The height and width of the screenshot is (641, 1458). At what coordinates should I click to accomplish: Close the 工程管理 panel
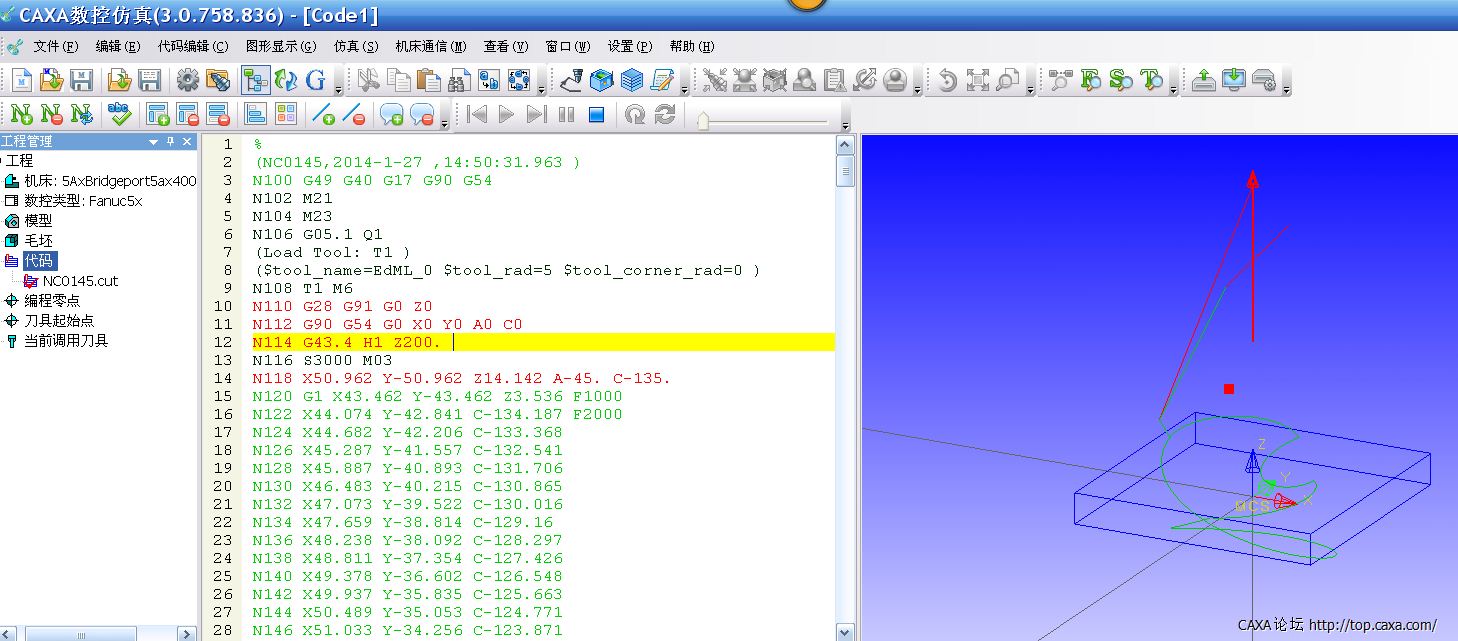coord(187,142)
